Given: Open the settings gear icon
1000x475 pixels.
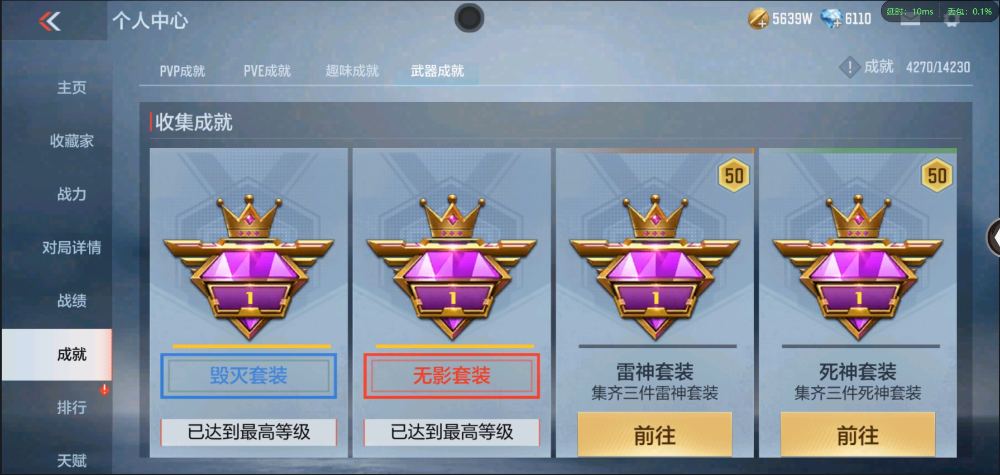Looking at the screenshot, I should coord(952,19).
